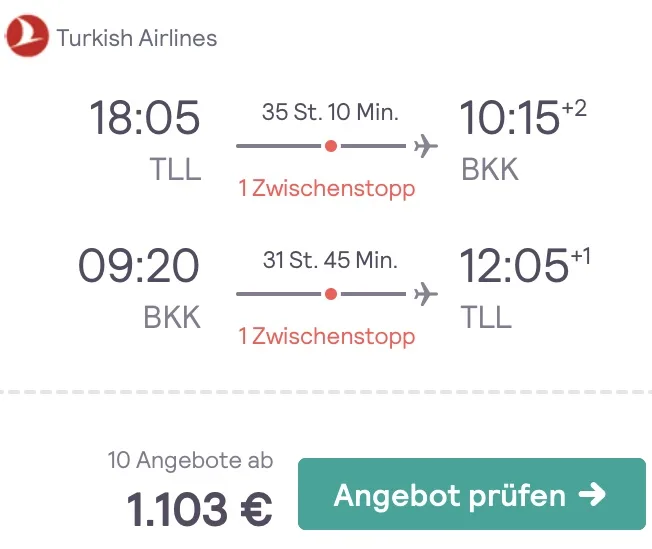Click the 31 St. 45 Min. duration

[x=330, y=260]
